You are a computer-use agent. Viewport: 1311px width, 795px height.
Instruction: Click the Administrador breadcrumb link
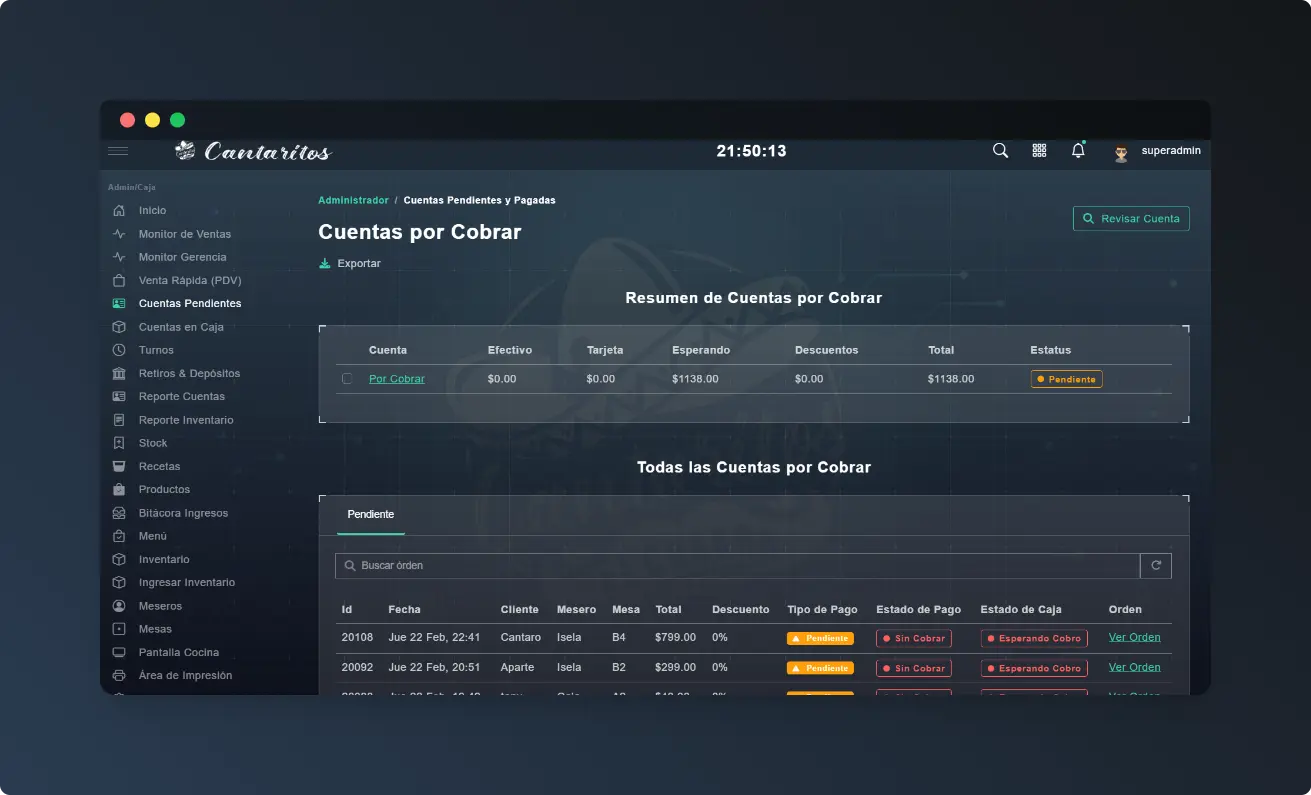point(353,201)
